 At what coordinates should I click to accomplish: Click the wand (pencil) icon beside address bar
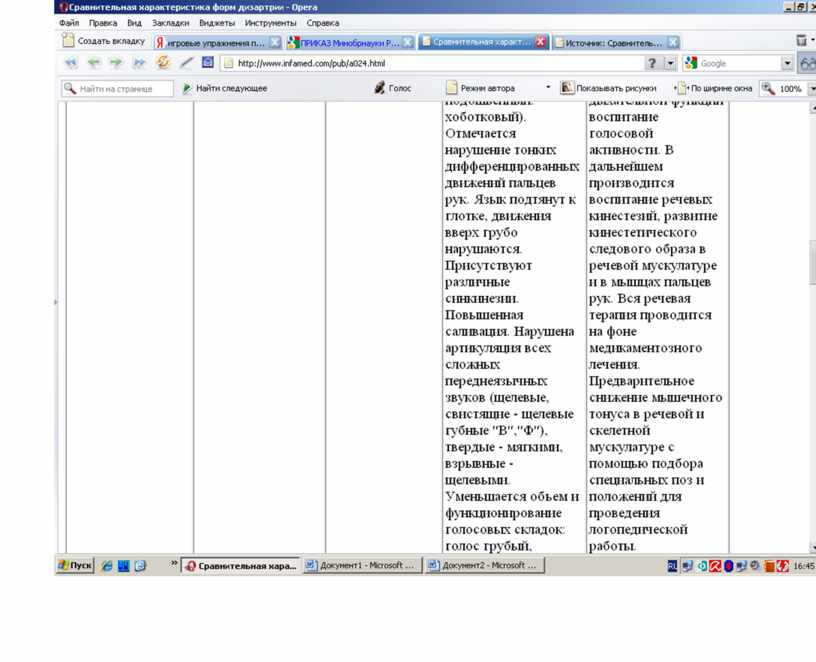point(186,63)
